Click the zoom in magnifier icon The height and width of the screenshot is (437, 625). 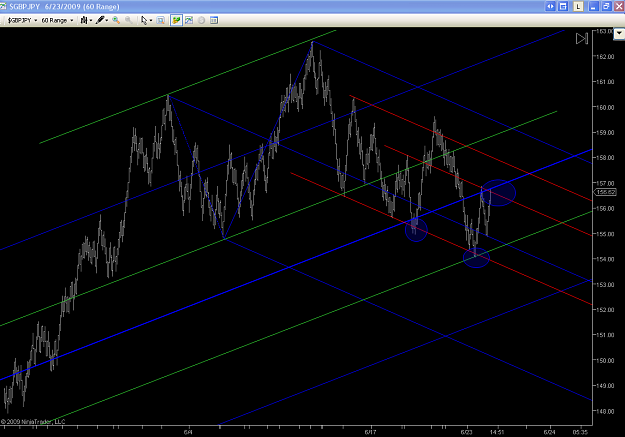click(x=116, y=20)
